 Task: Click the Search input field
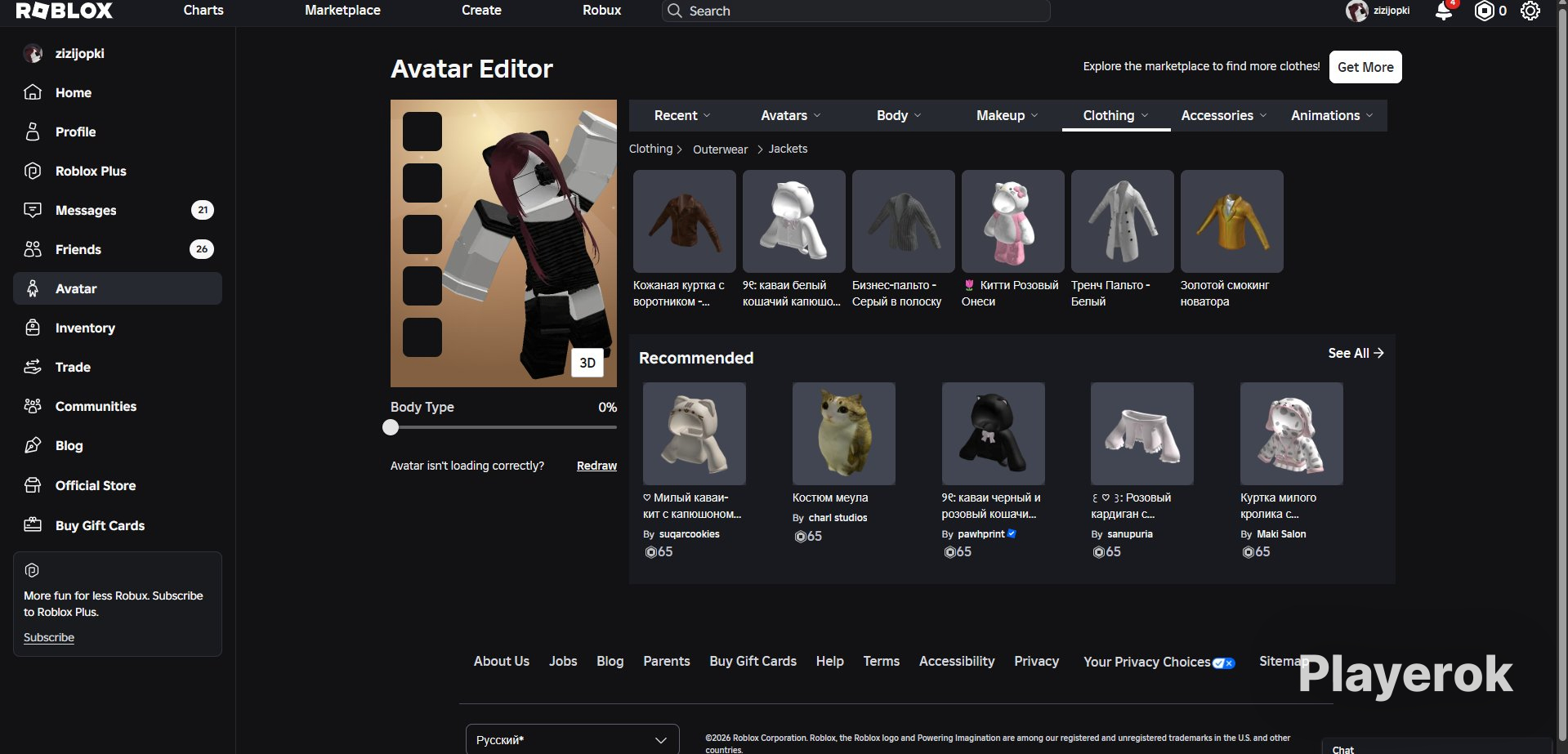coord(855,11)
